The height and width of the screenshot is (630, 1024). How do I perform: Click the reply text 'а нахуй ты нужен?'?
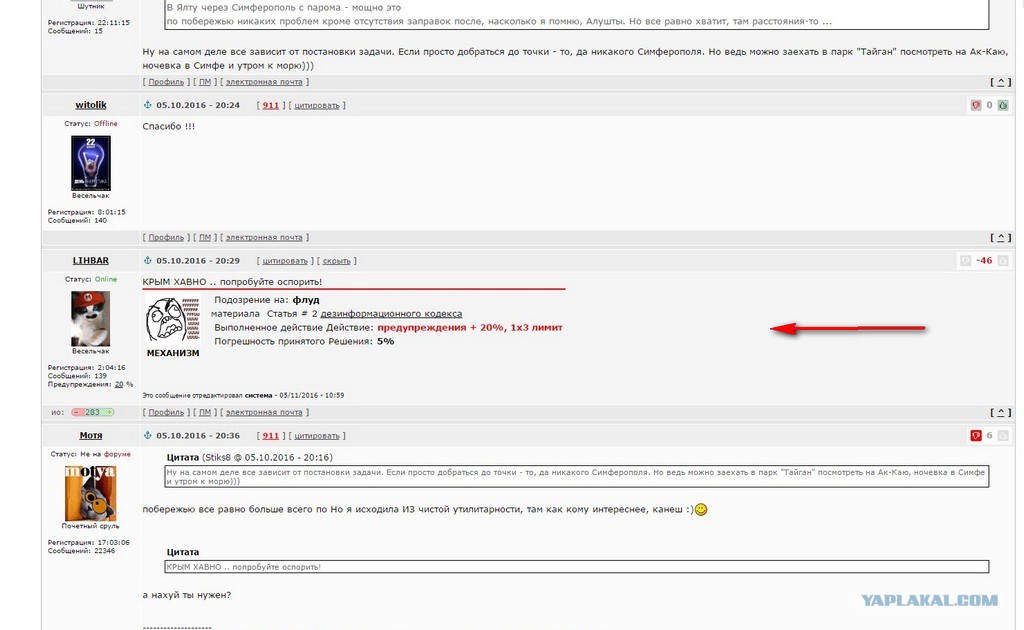pyautogui.click(x=187, y=595)
